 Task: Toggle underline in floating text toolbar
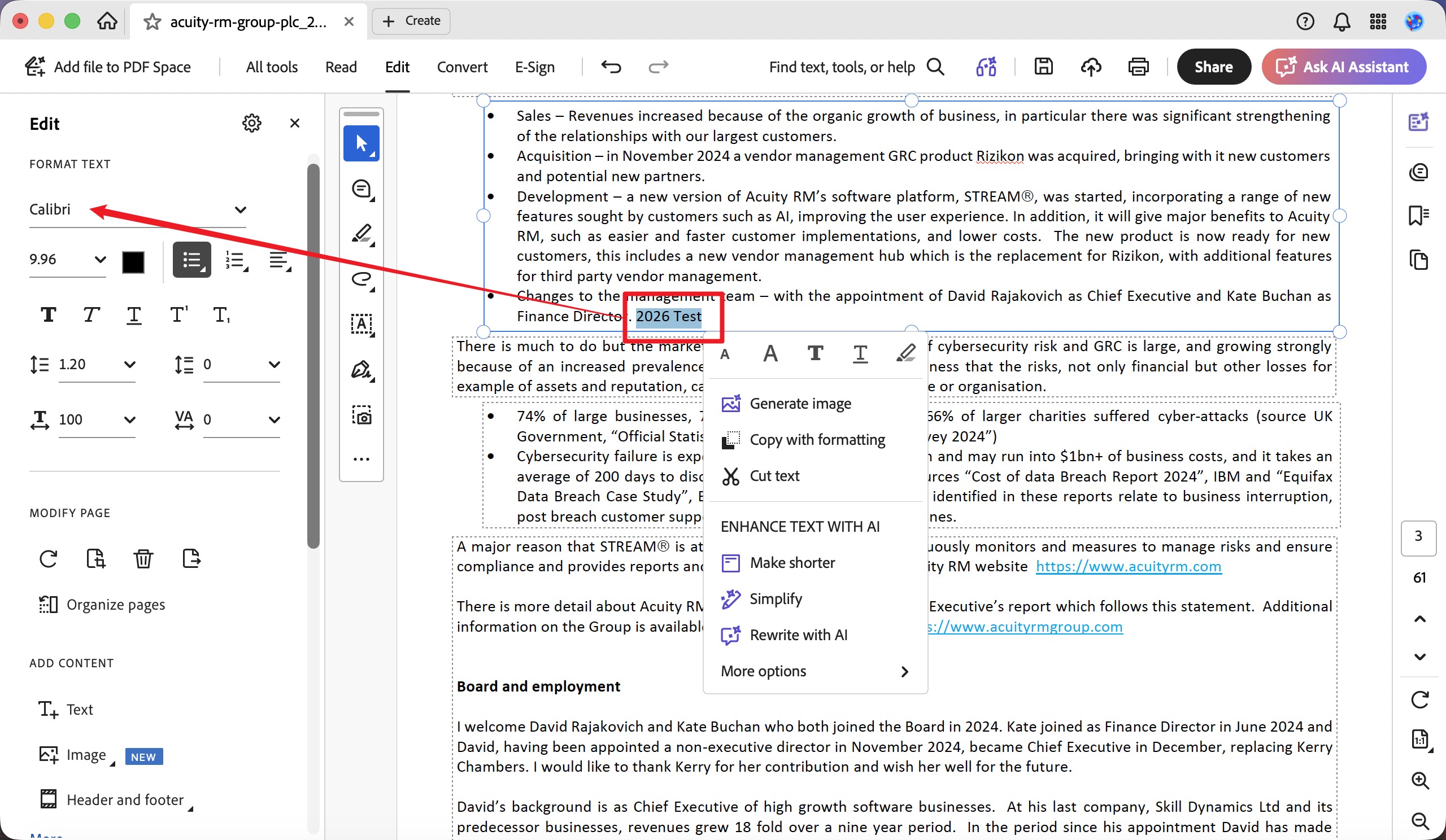click(860, 353)
